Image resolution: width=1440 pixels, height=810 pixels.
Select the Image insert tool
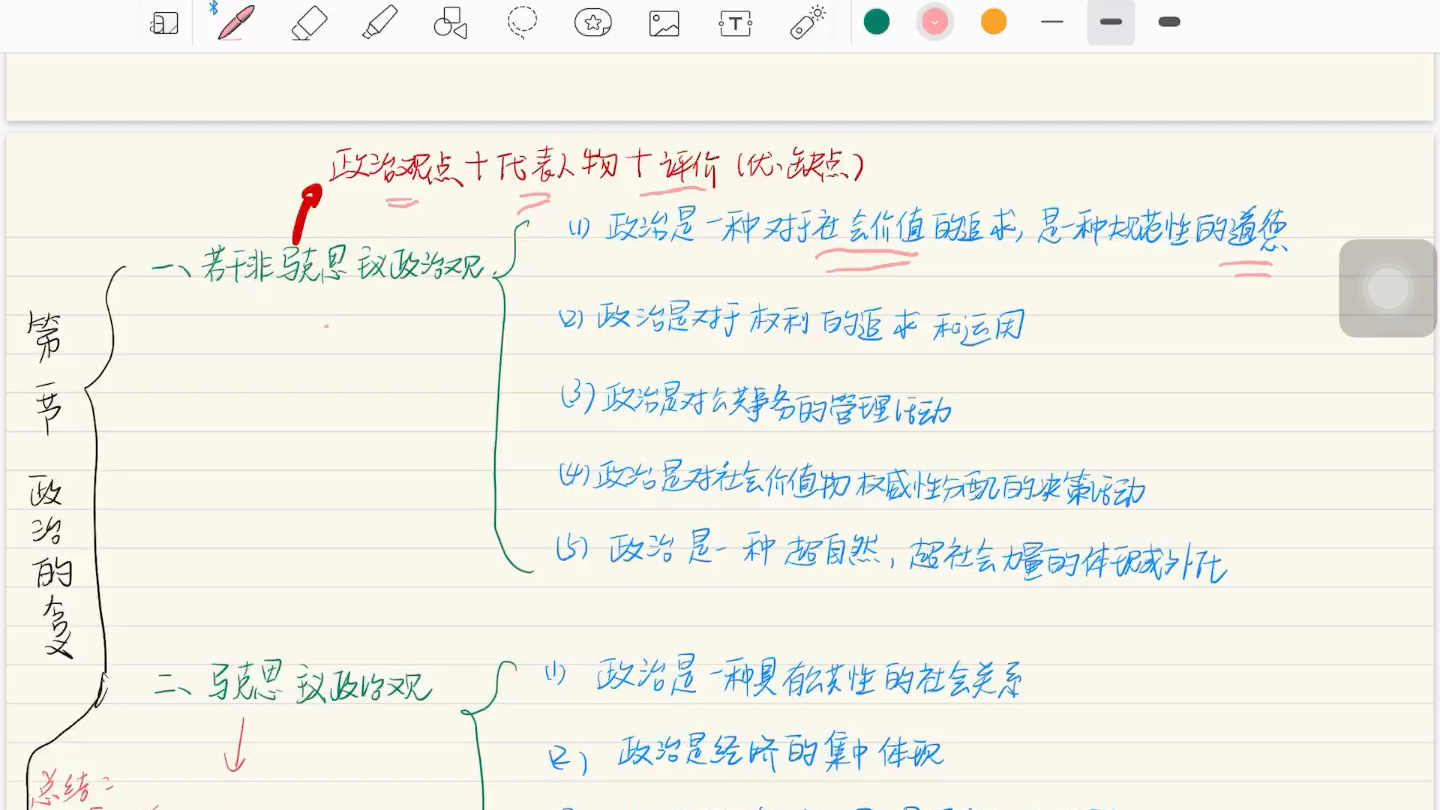pos(664,23)
